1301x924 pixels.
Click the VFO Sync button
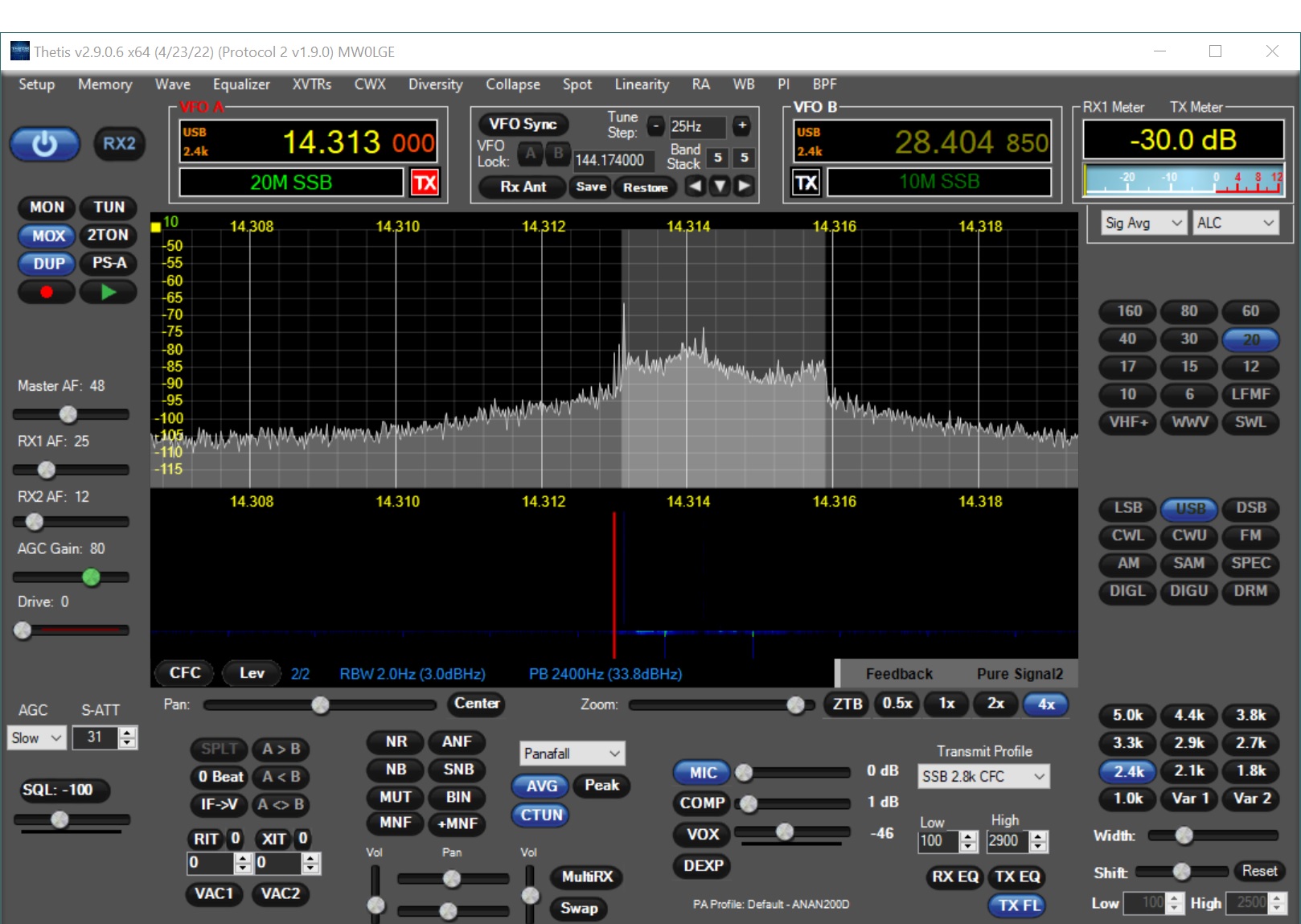522,124
